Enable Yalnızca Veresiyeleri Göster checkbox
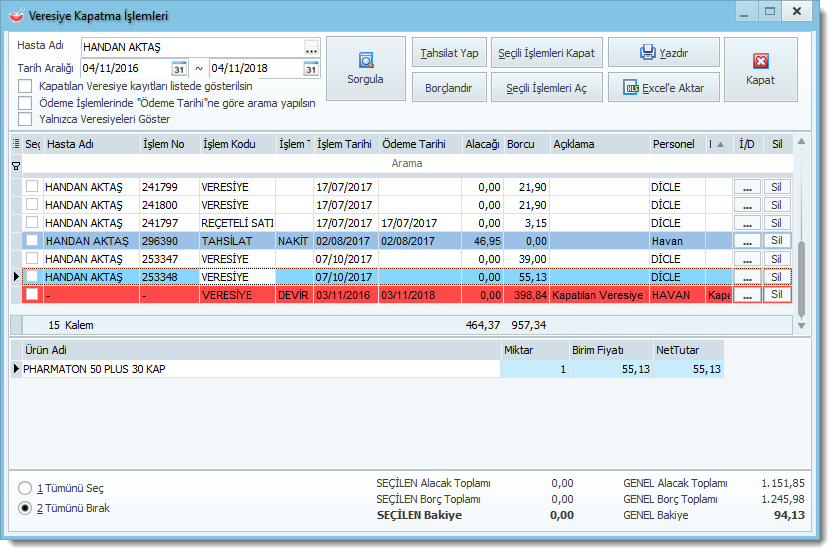Viewport: 835px width, 555px height. [25, 119]
